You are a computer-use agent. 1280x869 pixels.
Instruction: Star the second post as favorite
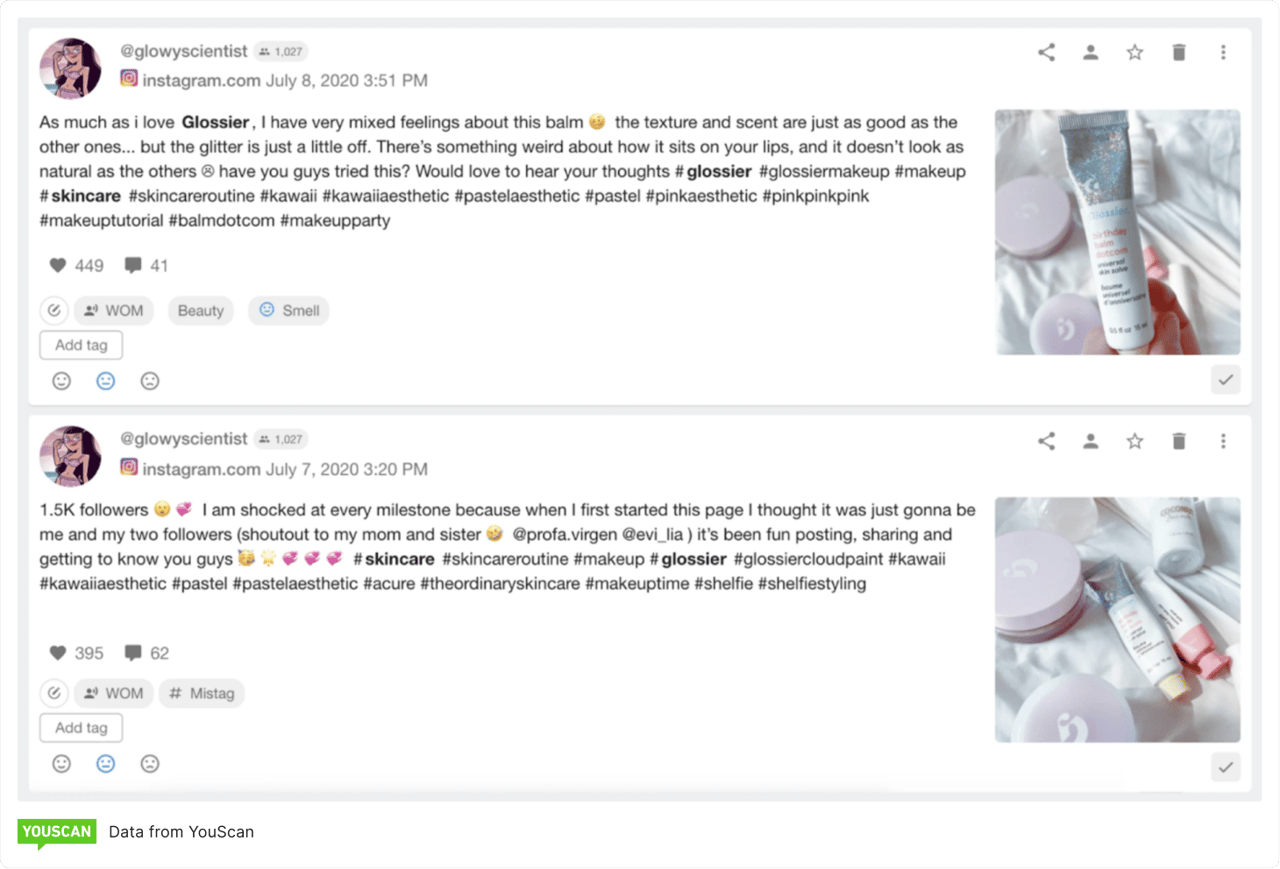[1135, 441]
